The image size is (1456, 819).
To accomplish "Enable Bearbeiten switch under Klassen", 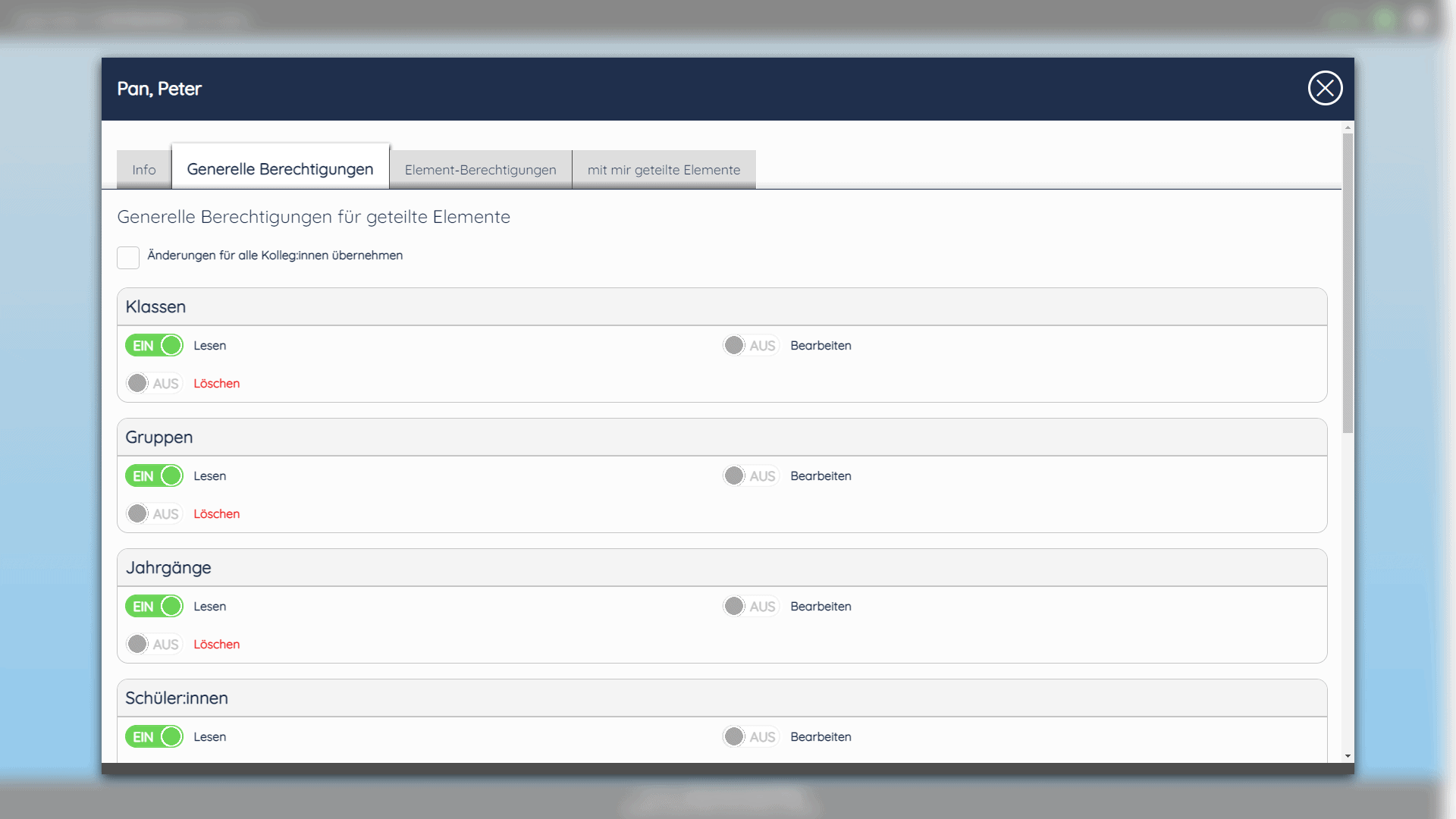I will tap(751, 345).
